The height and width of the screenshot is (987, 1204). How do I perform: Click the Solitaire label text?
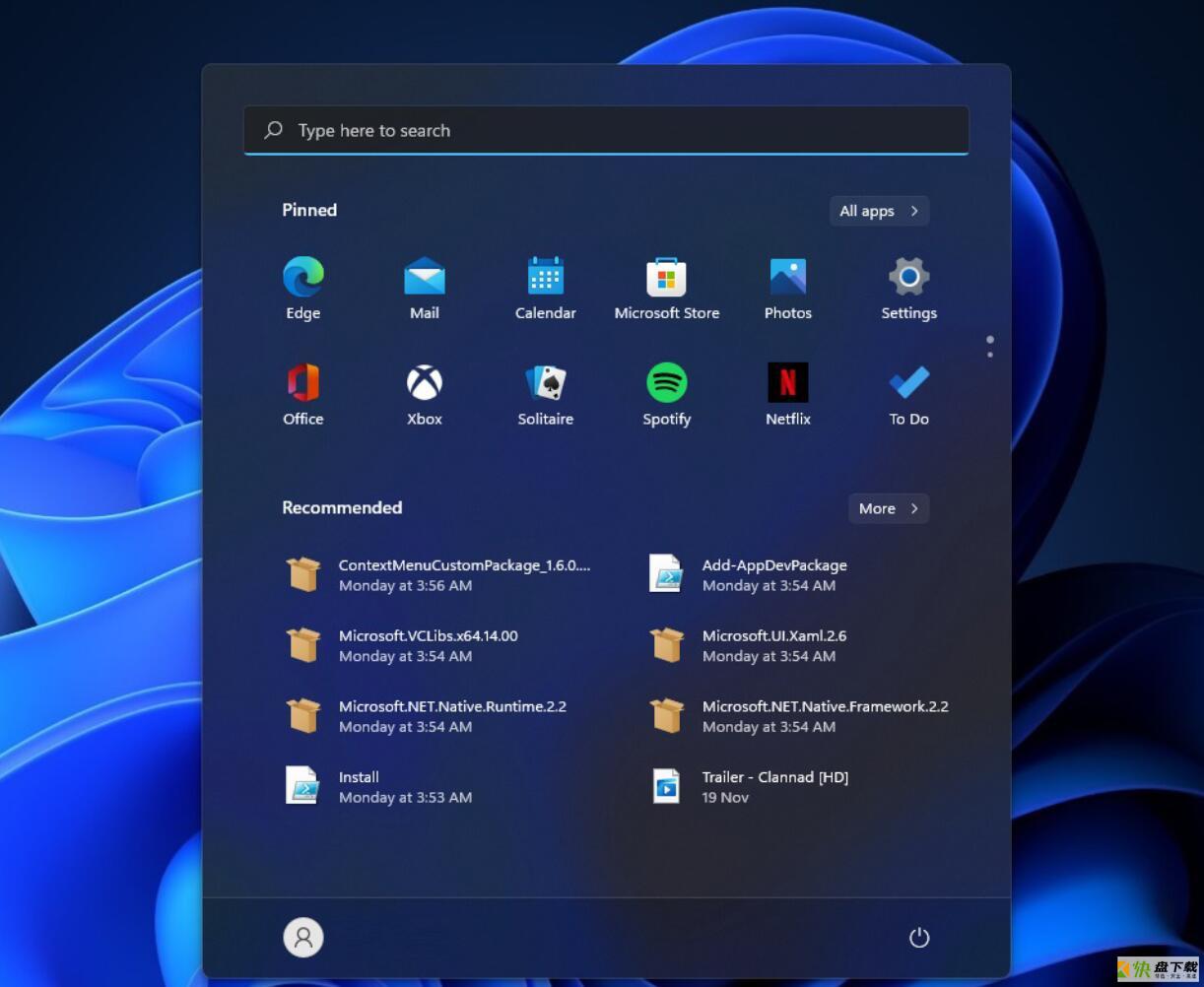[546, 419]
